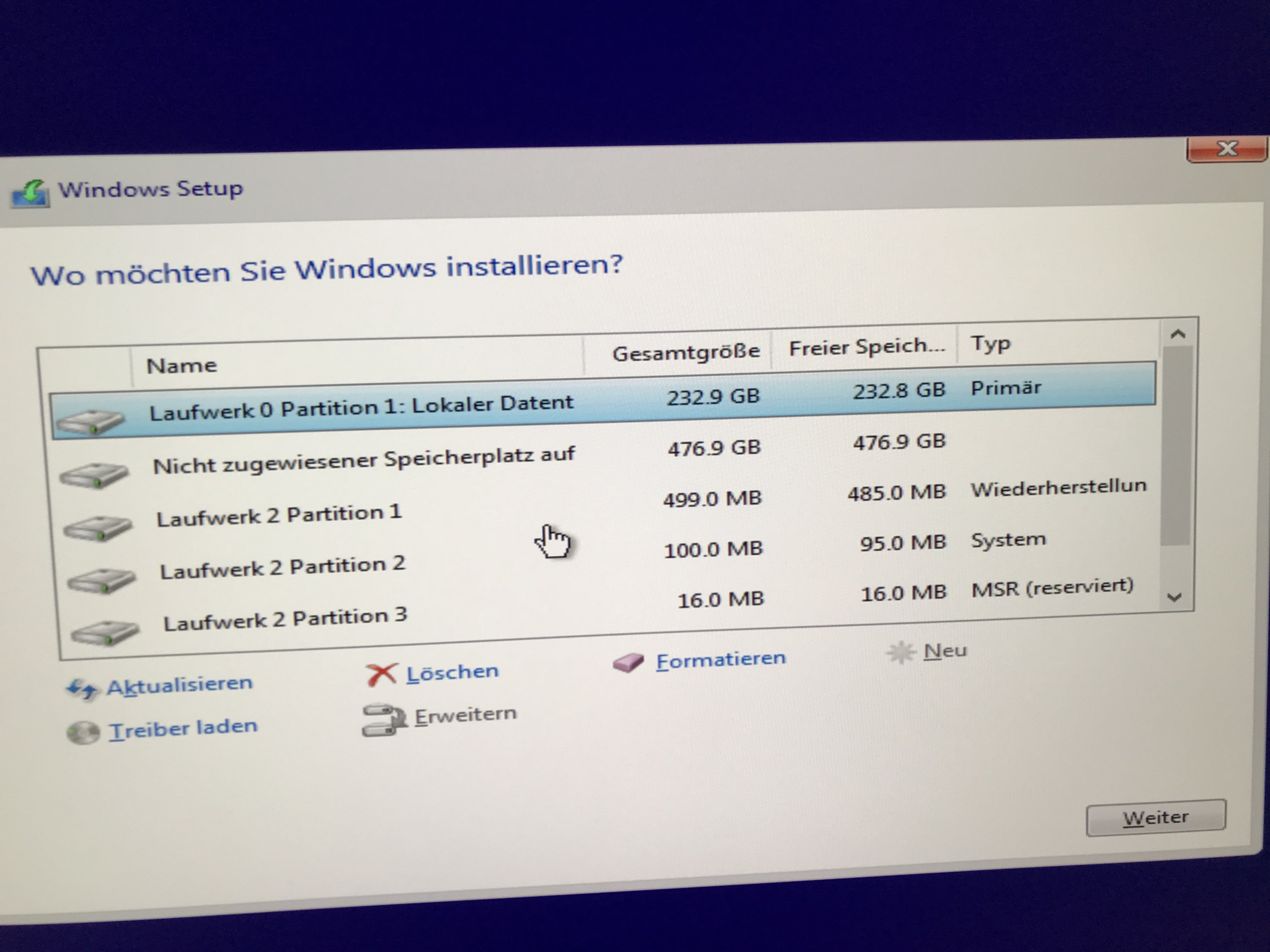The height and width of the screenshot is (952, 1270).
Task: Click the Windows Setup title bar icon
Action: click(x=30, y=193)
